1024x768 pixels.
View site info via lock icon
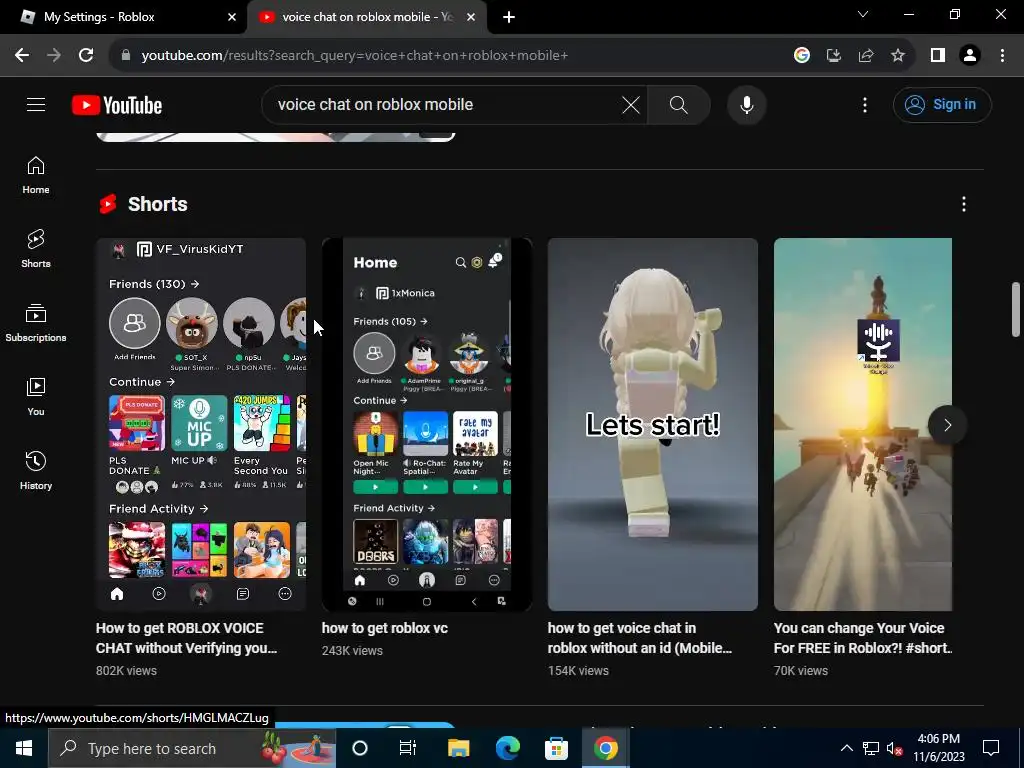click(126, 56)
